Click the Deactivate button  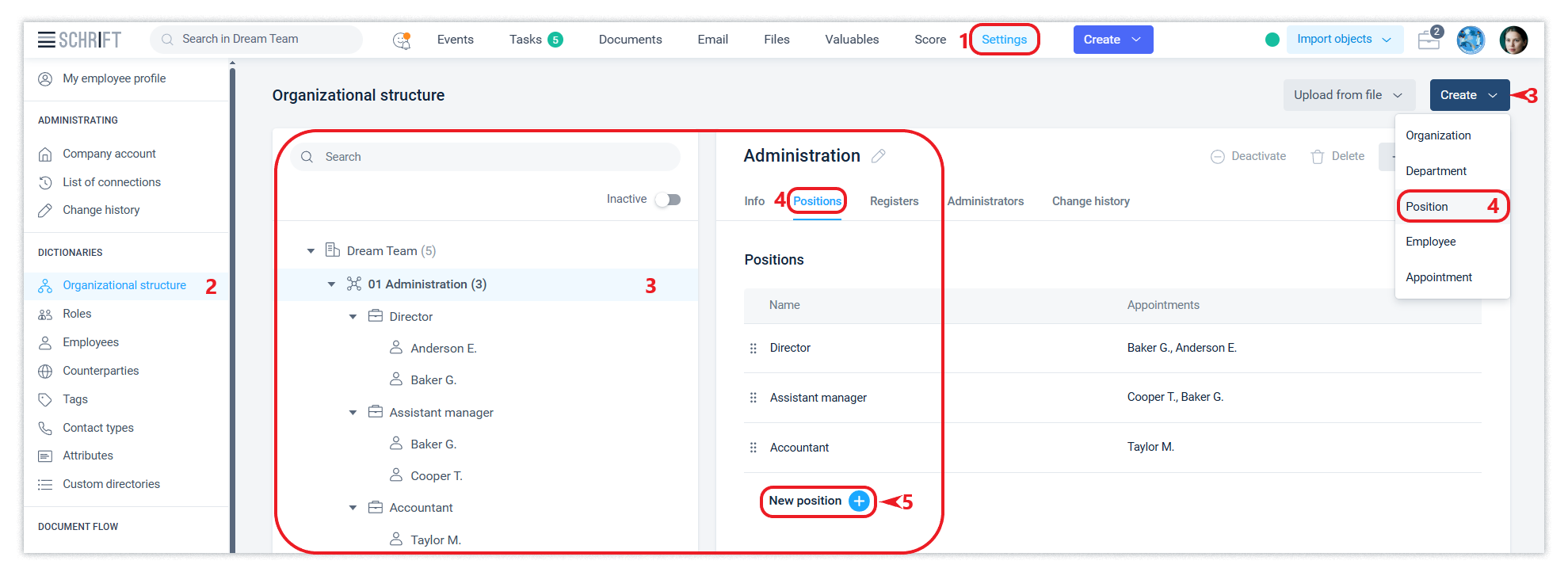click(1248, 157)
